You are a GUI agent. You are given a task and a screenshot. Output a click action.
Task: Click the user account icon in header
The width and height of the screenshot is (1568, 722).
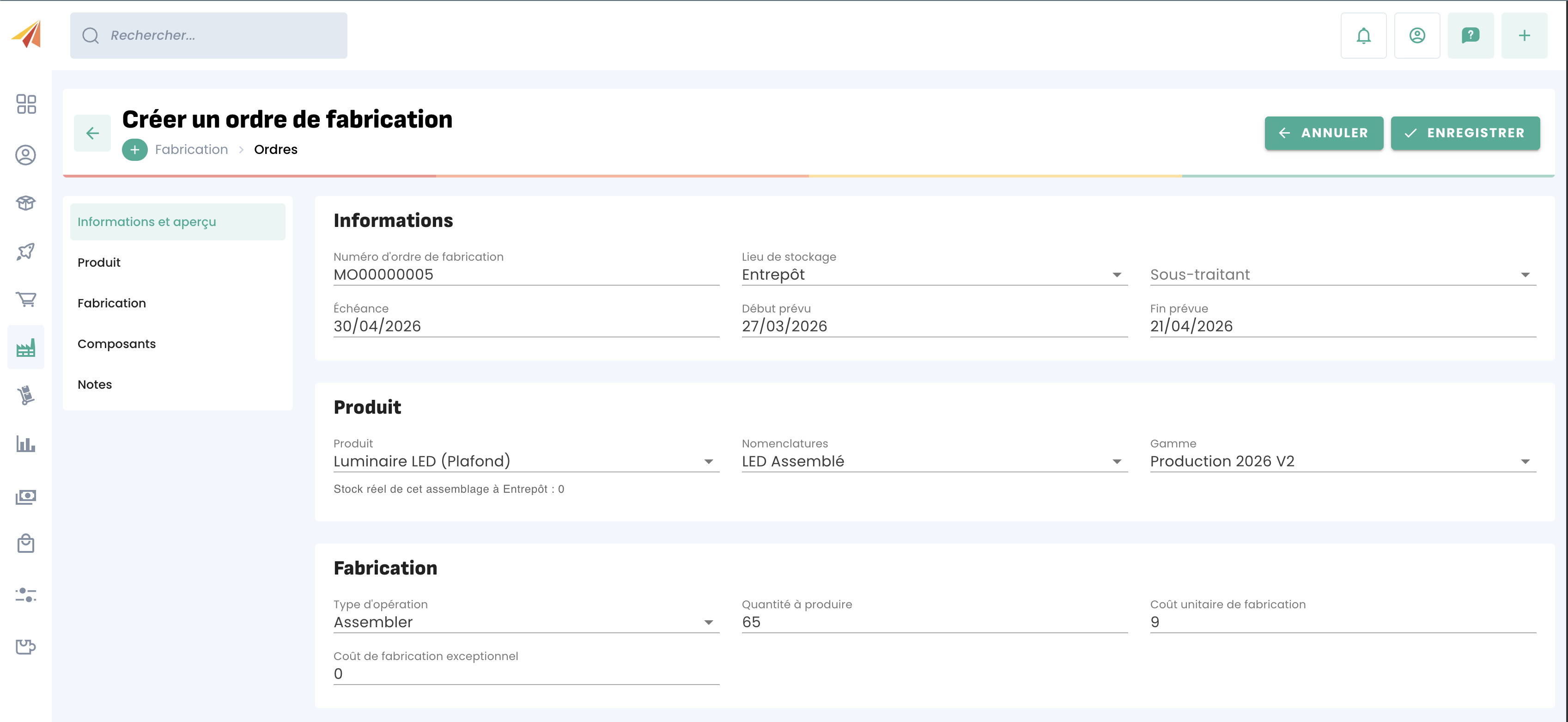coord(1416,36)
